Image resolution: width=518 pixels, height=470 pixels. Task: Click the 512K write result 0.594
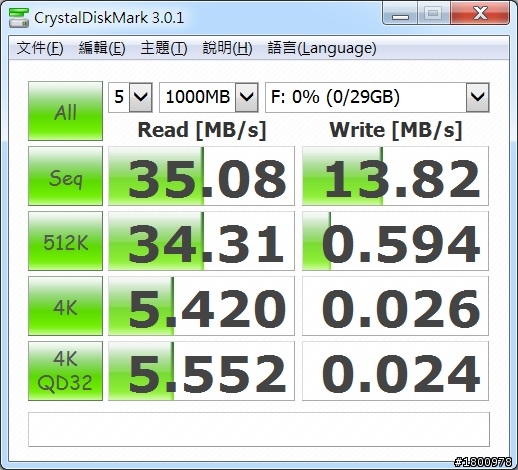[x=395, y=241]
